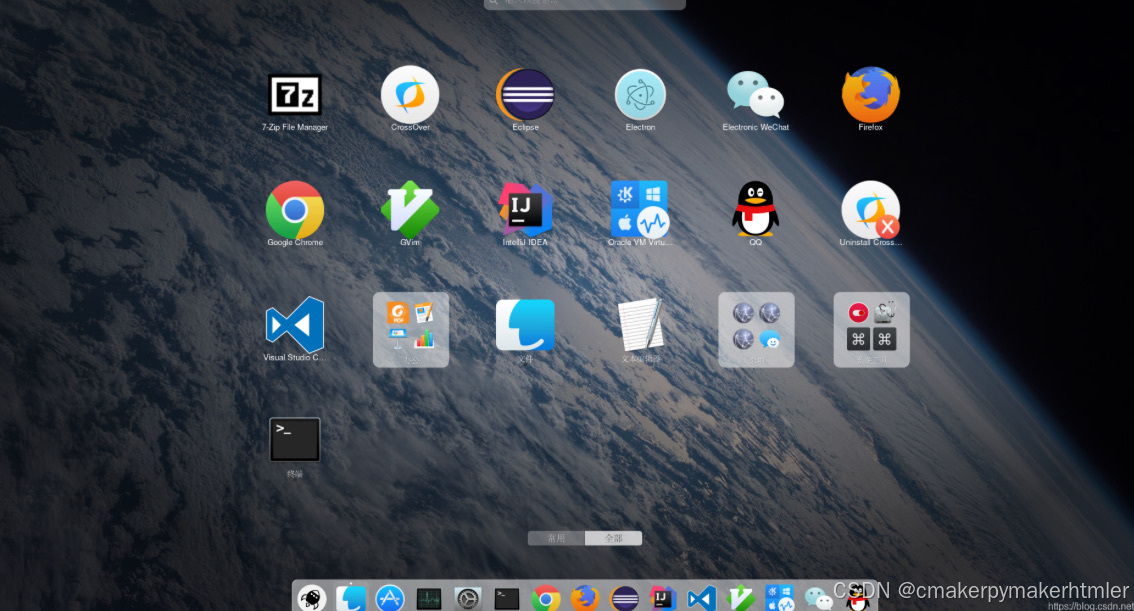Open the system tools folder group
The height and width of the screenshot is (611, 1134).
click(x=871, y=330)
